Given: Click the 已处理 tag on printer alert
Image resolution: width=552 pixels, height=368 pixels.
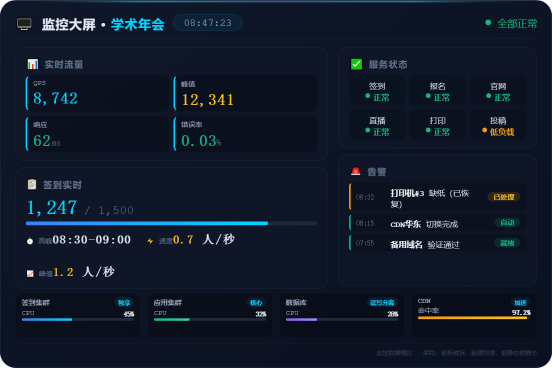Looking at the screenshot, I should pyautogui.click(x=504, y=197).
